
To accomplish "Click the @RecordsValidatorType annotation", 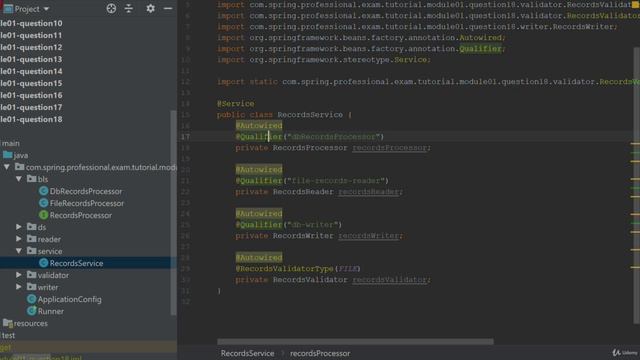I will point(284,269).
